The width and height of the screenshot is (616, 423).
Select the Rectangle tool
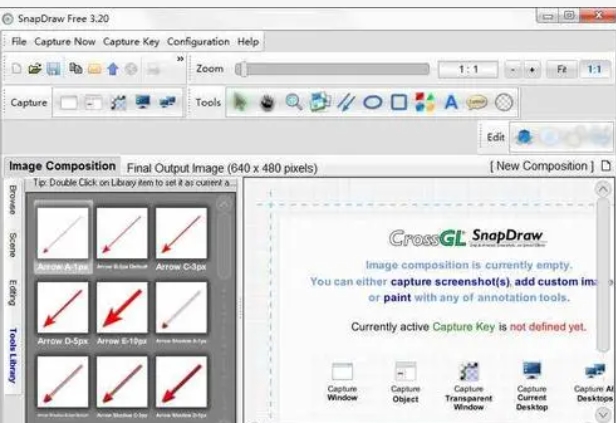pyautogui.click(x=399, y=102)
